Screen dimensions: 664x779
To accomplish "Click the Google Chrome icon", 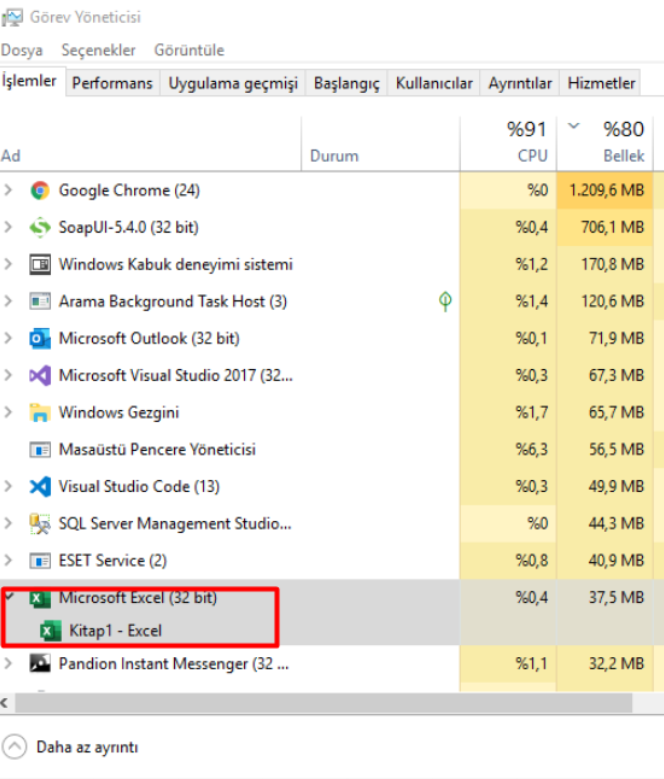I will (x=40, y=190).
